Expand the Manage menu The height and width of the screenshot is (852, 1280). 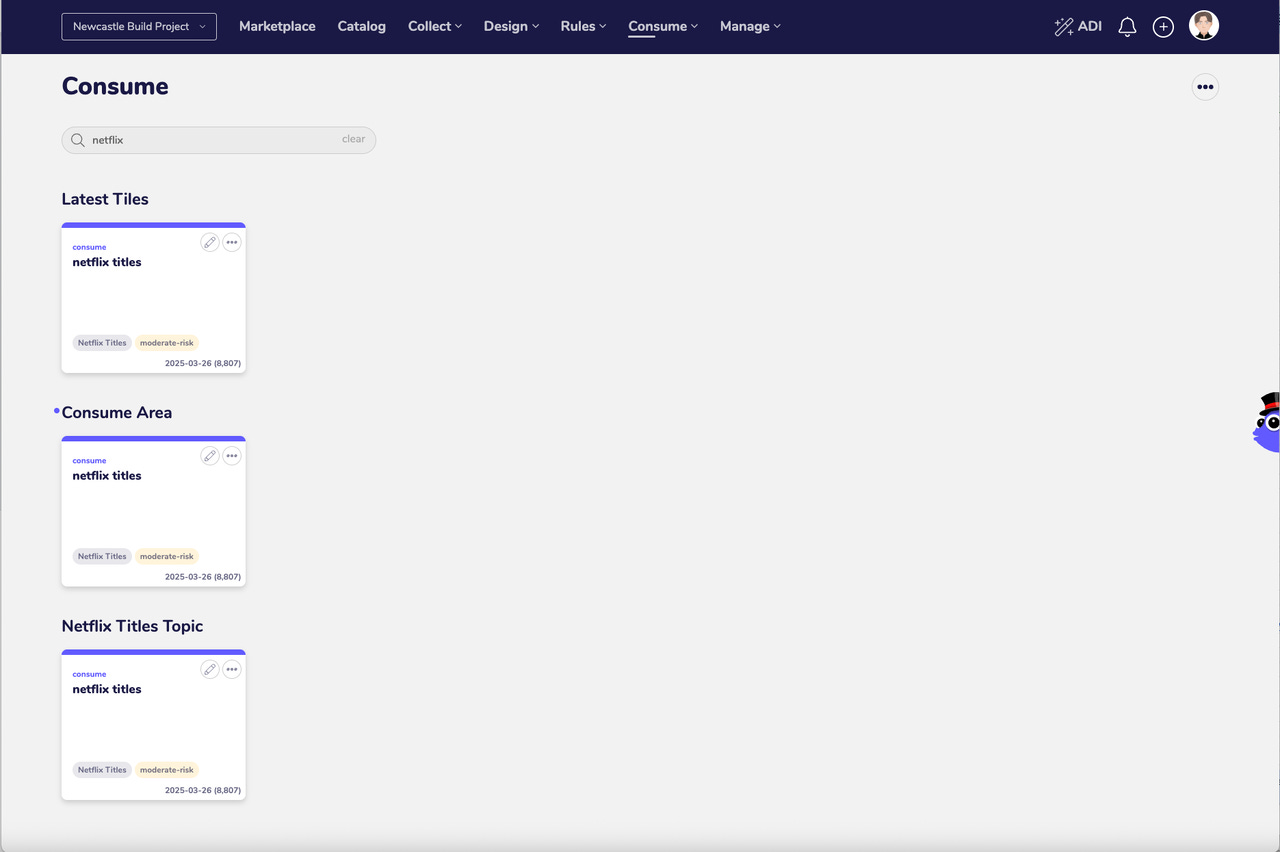(750, 26)
